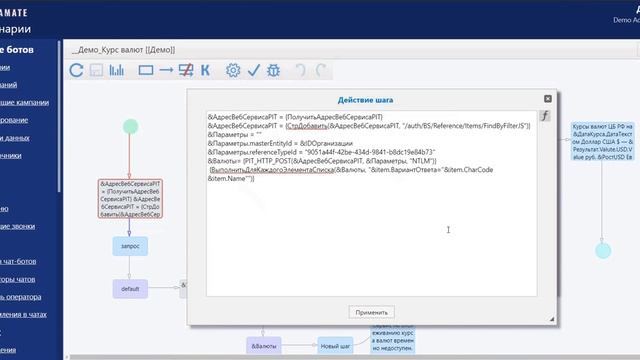Click the СтрДобавить function text in editor

click(307, 126)
